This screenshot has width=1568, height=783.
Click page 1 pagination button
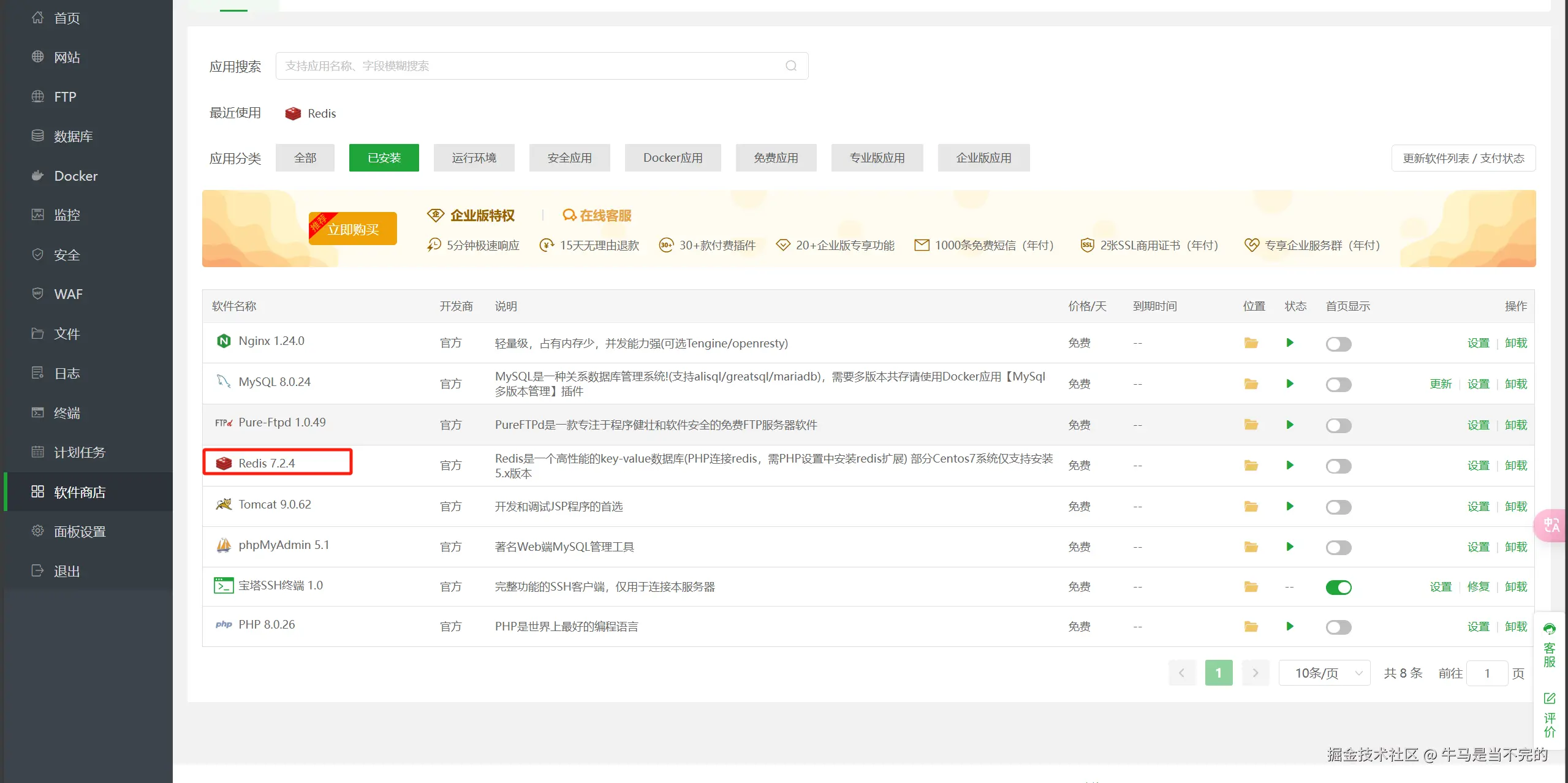(1219, 673)
